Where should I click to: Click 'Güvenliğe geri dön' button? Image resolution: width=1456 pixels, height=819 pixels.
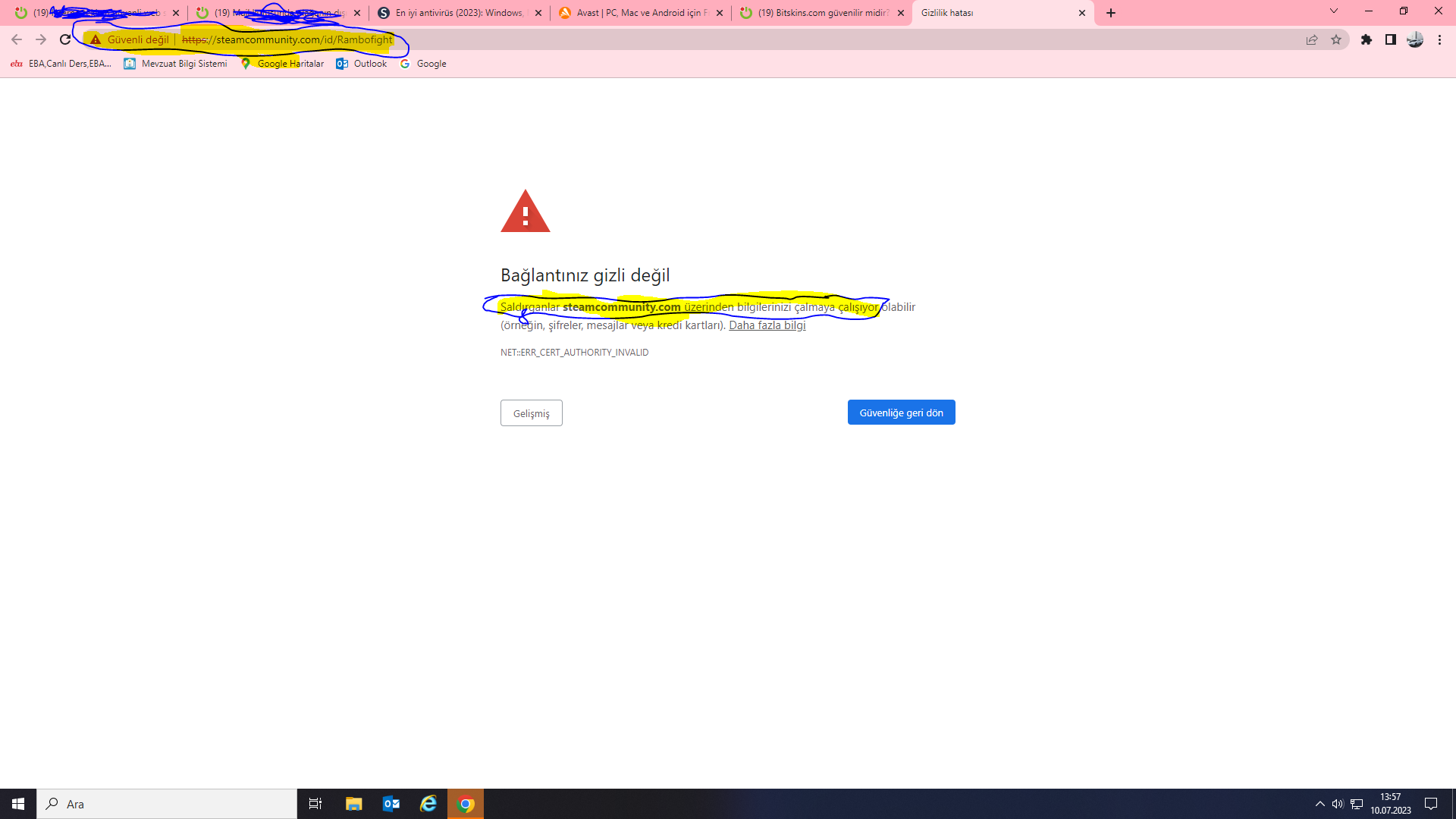point(901,413)
